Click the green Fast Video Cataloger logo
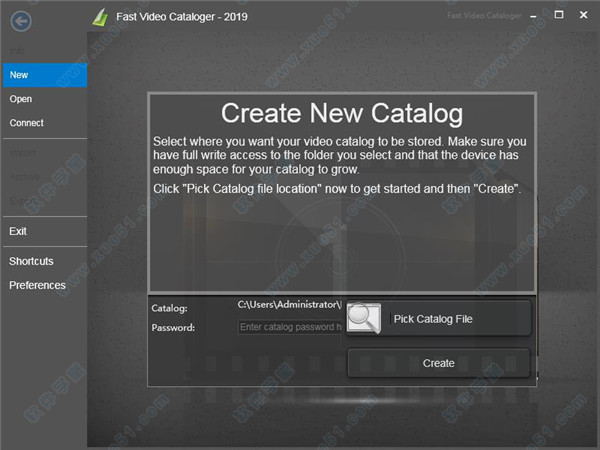 point(100,17)
